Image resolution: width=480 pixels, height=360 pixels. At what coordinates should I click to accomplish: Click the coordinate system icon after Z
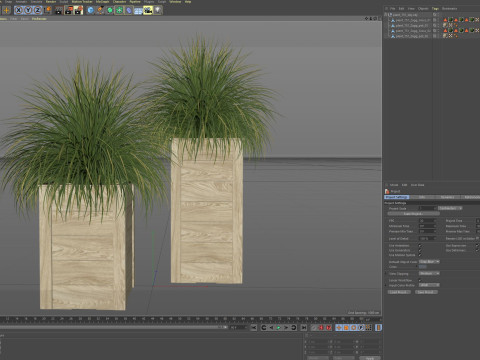point(48,10)
